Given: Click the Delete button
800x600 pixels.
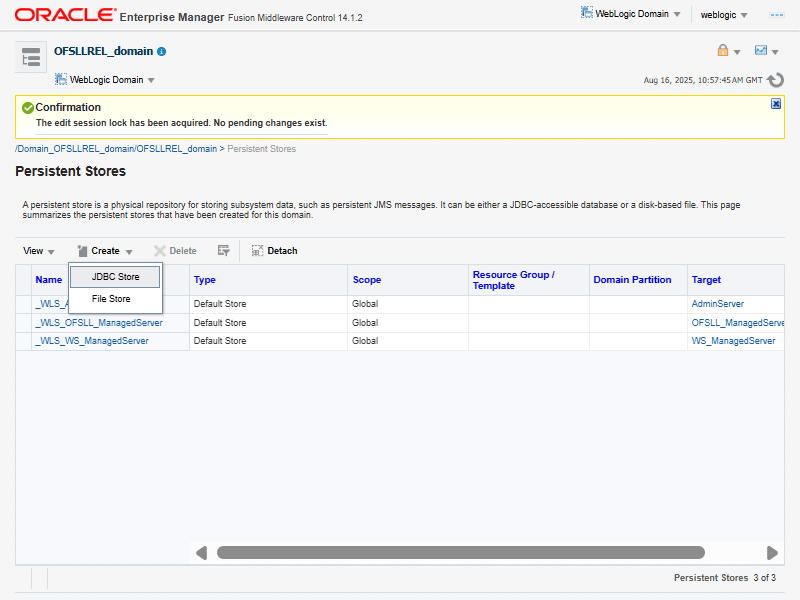Looking at the screenshot, I should (x=175, y=251).
